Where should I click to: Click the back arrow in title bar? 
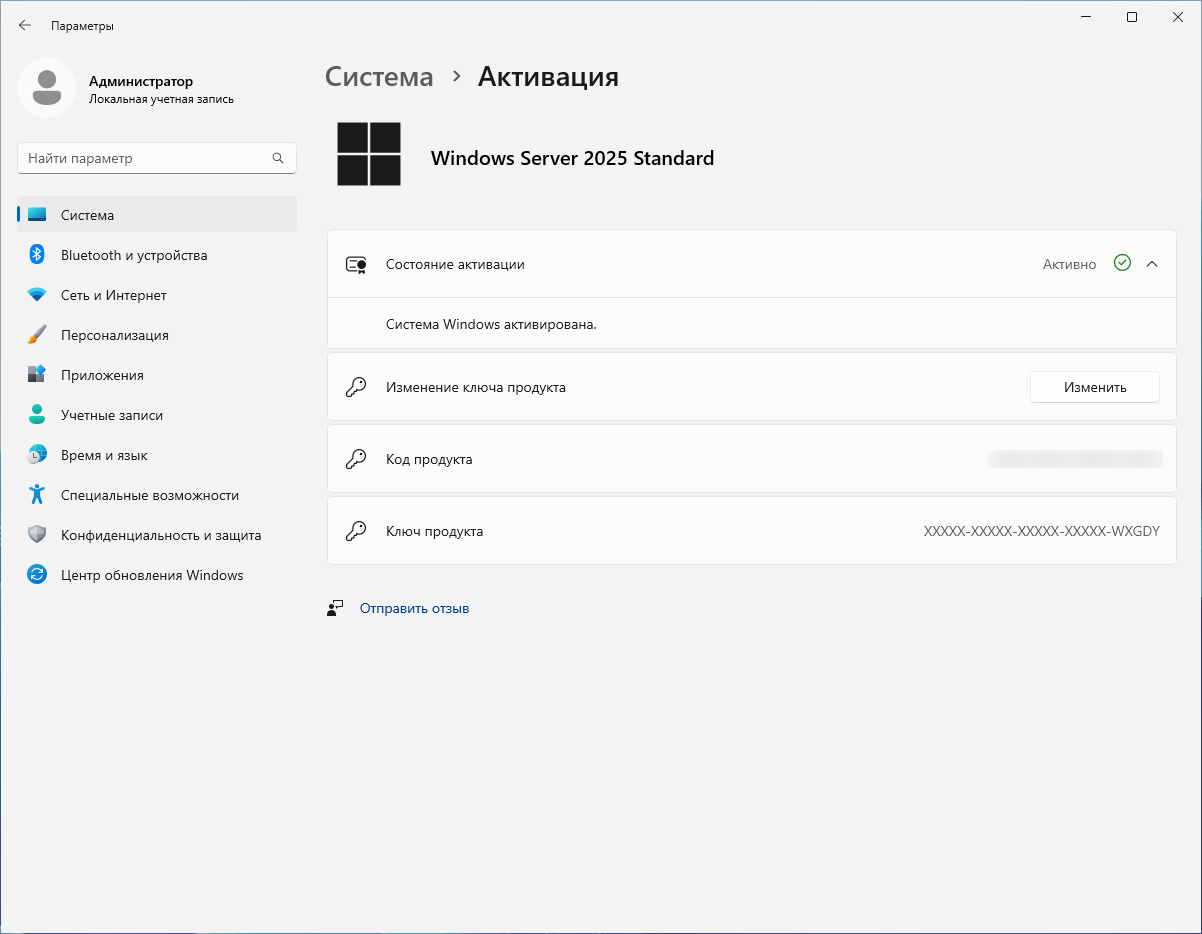coord(25,25)
